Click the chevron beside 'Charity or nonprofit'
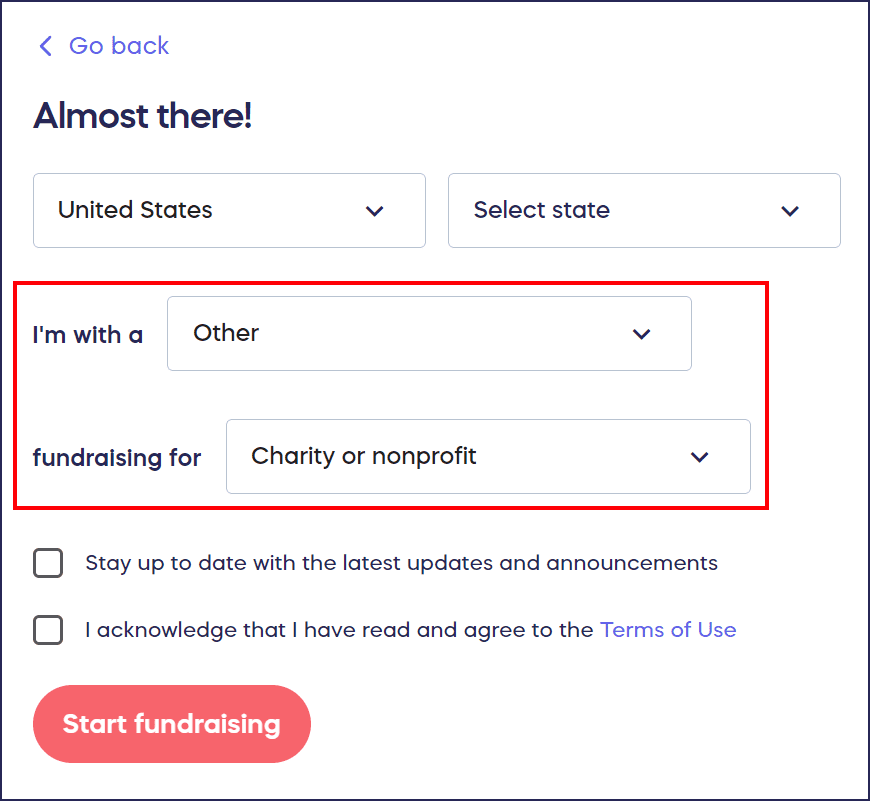Screen dimensions: 870x801 coord(700,457)
